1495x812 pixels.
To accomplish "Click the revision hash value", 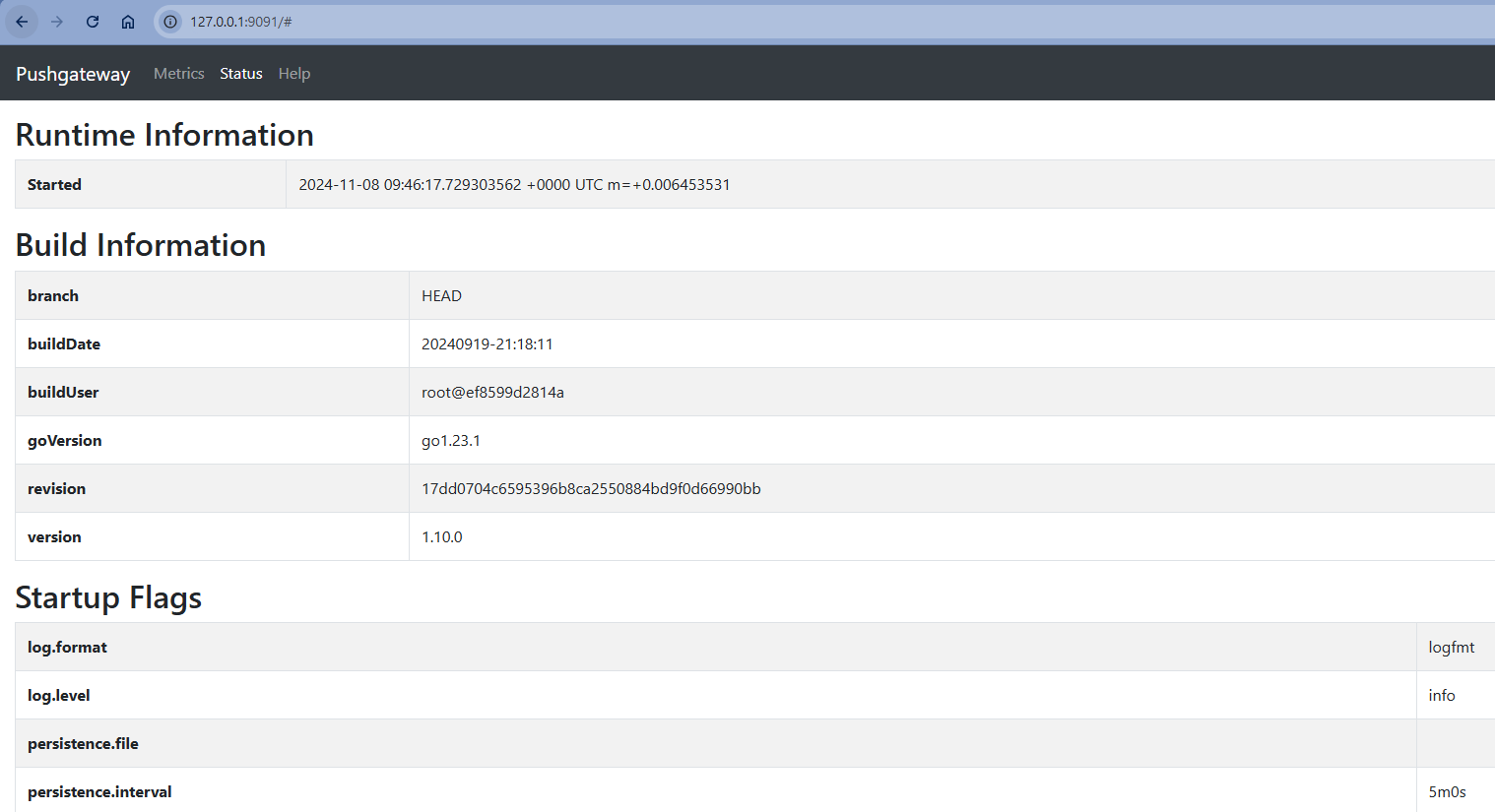I will pos(591,489).
